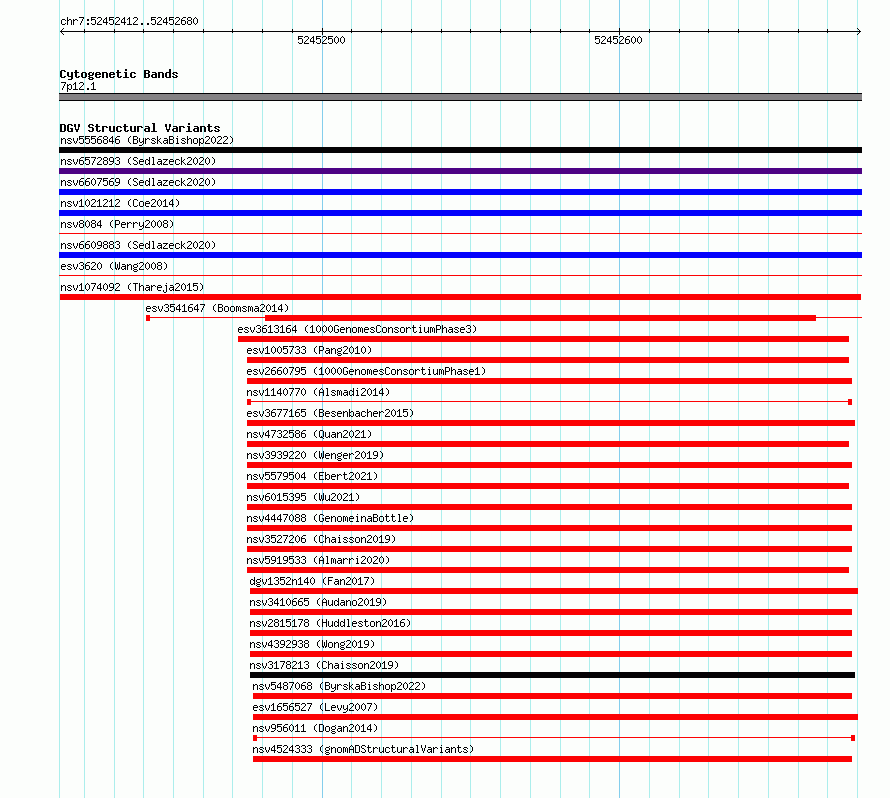The image size is (890, 798).
Task: Click the purple bar under nsv6572893
Action: (460, 171)
